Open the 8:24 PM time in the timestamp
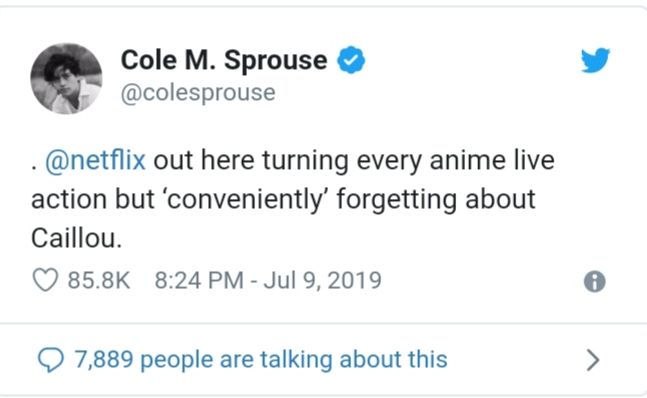Viewport: 647px width, 398px height. (199, 280)
